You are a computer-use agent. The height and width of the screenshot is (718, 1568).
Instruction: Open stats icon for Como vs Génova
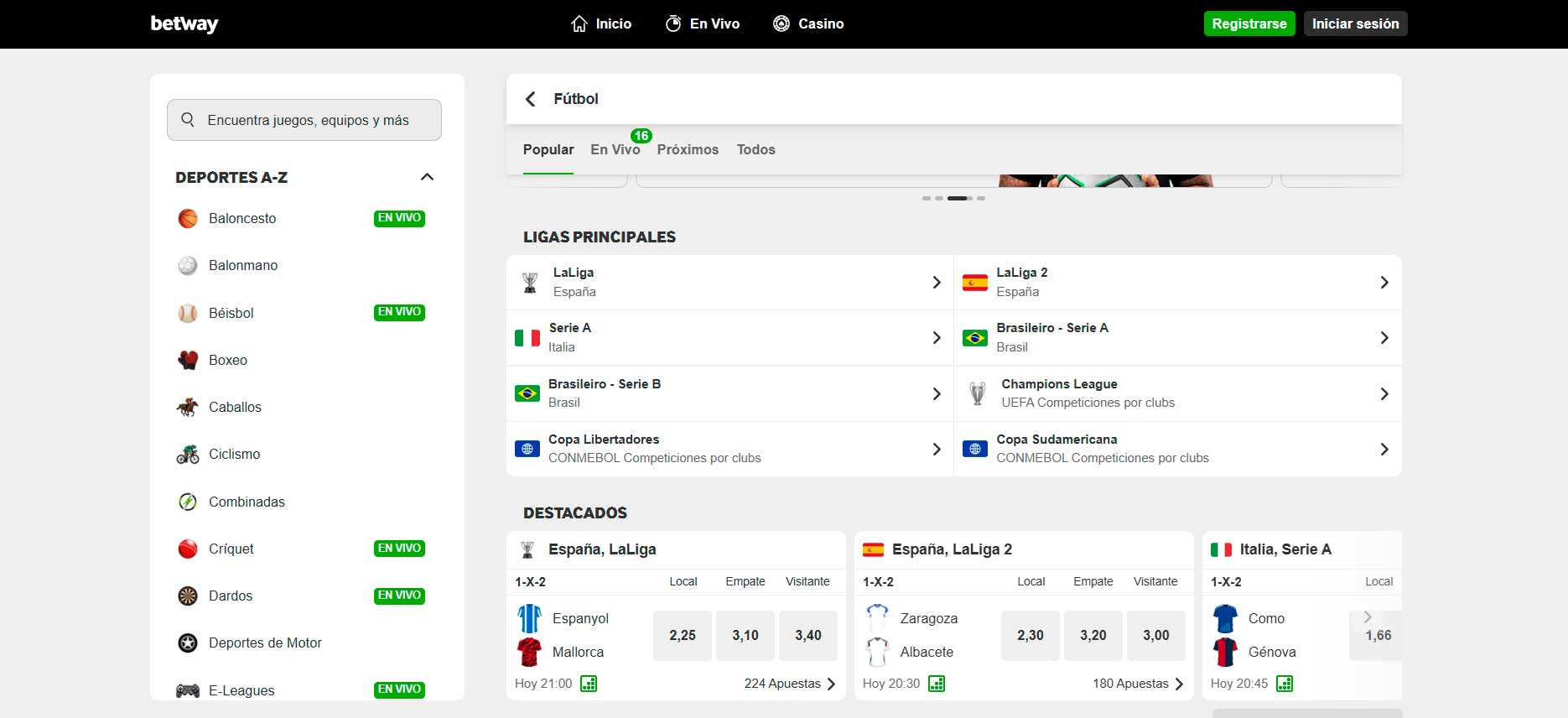1285,684
